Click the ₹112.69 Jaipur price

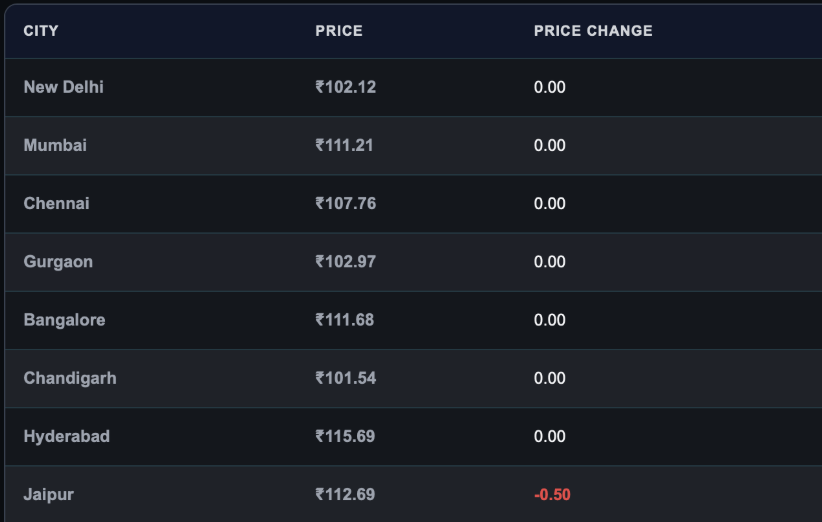[345, 494]
